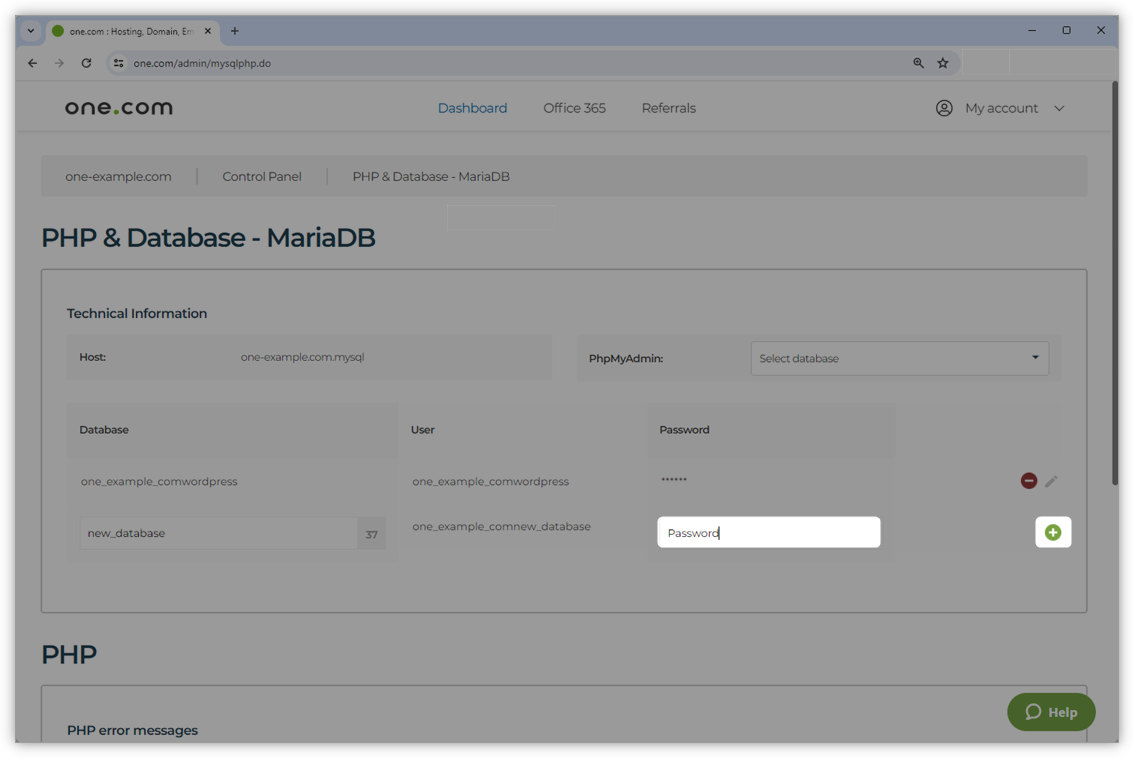Navigate to the Control Panel breadcrumb link
The image size is (1134, 758).
pos(261,176)
